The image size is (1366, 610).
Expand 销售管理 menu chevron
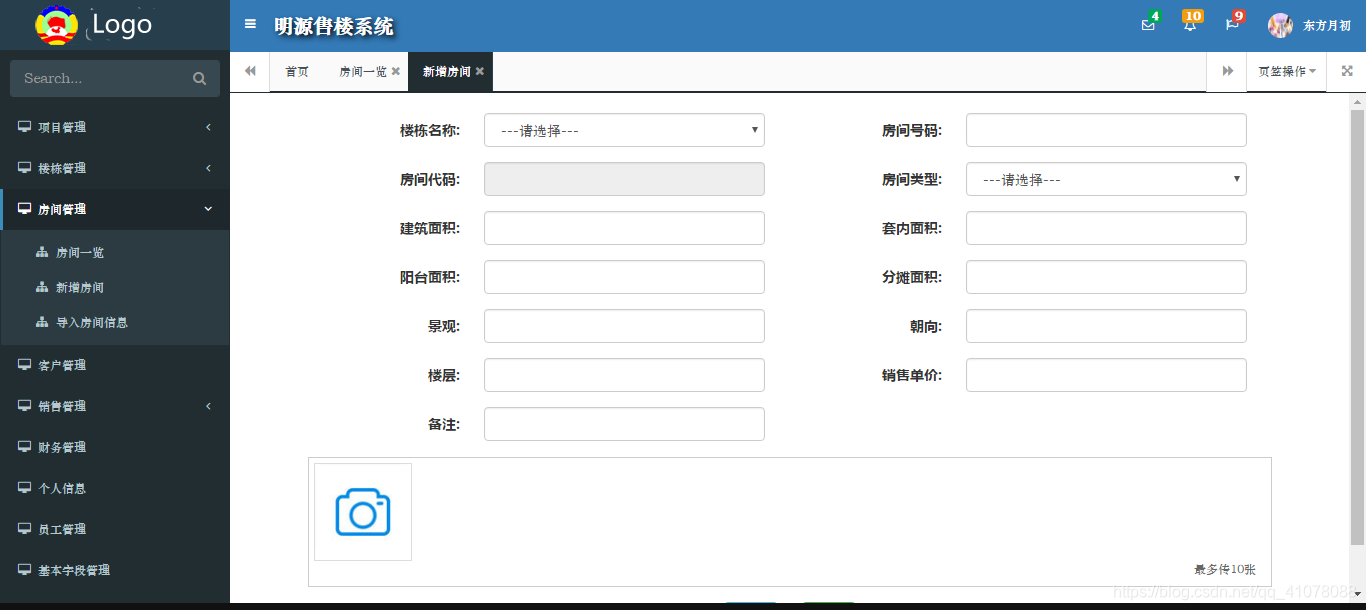coord(208,406)
